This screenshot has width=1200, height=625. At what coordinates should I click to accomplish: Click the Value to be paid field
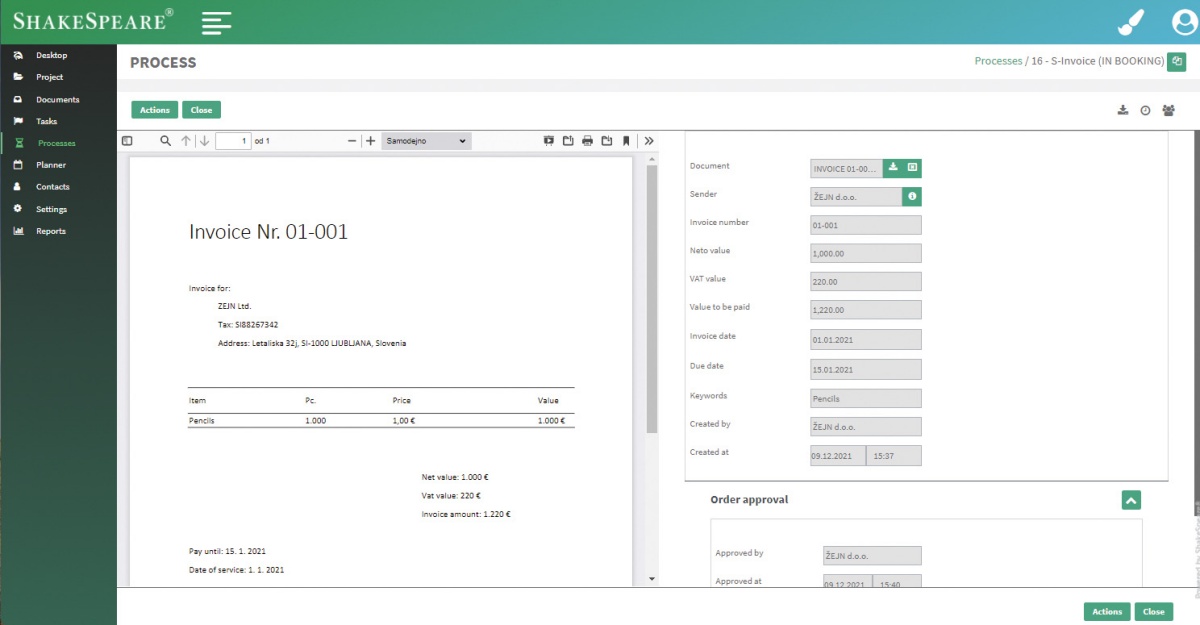tap(865, 310)
